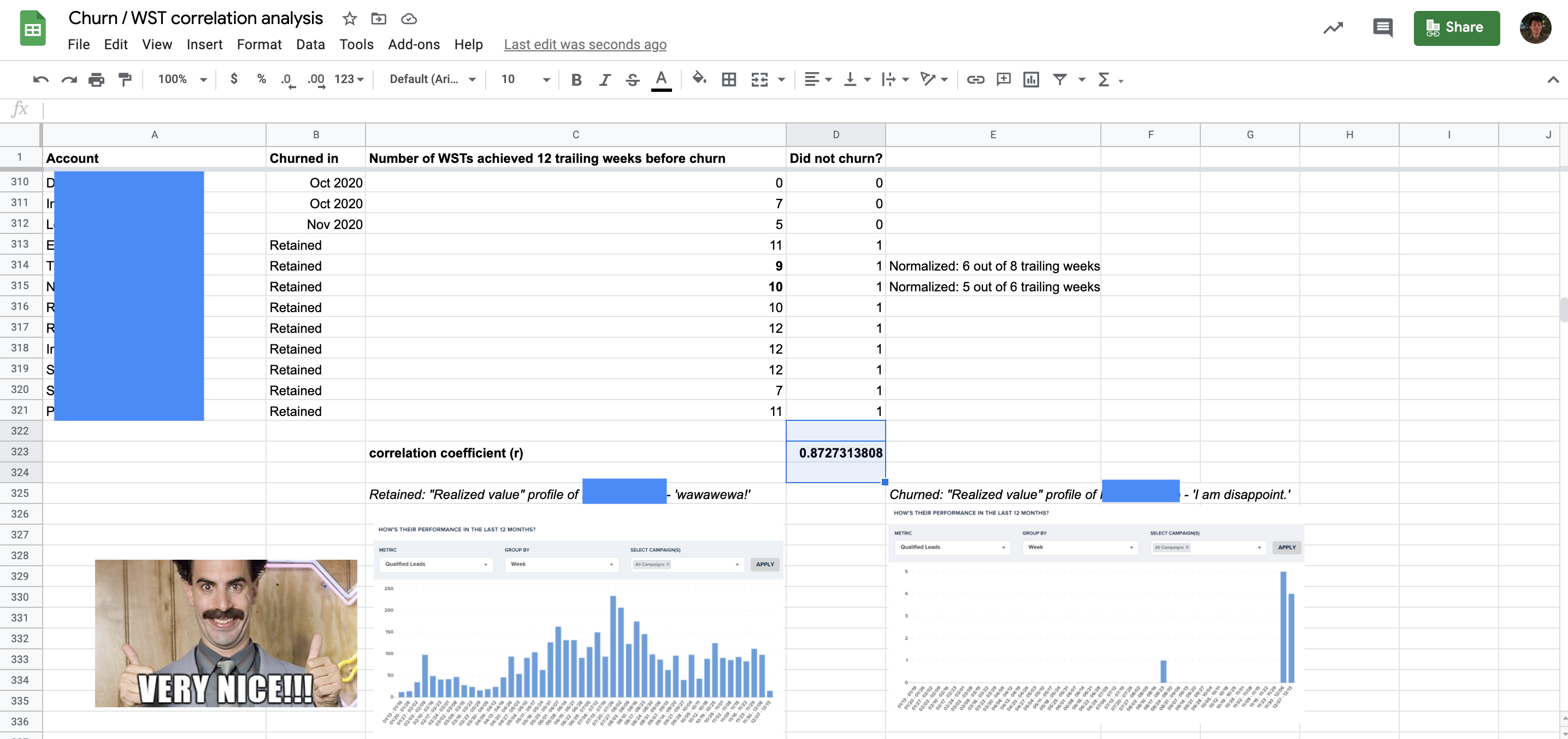Click 'Normalized: 6 out of 8 trailing weeks' cell
Viewport: 1568px width, 739px height.
[994, 266]
